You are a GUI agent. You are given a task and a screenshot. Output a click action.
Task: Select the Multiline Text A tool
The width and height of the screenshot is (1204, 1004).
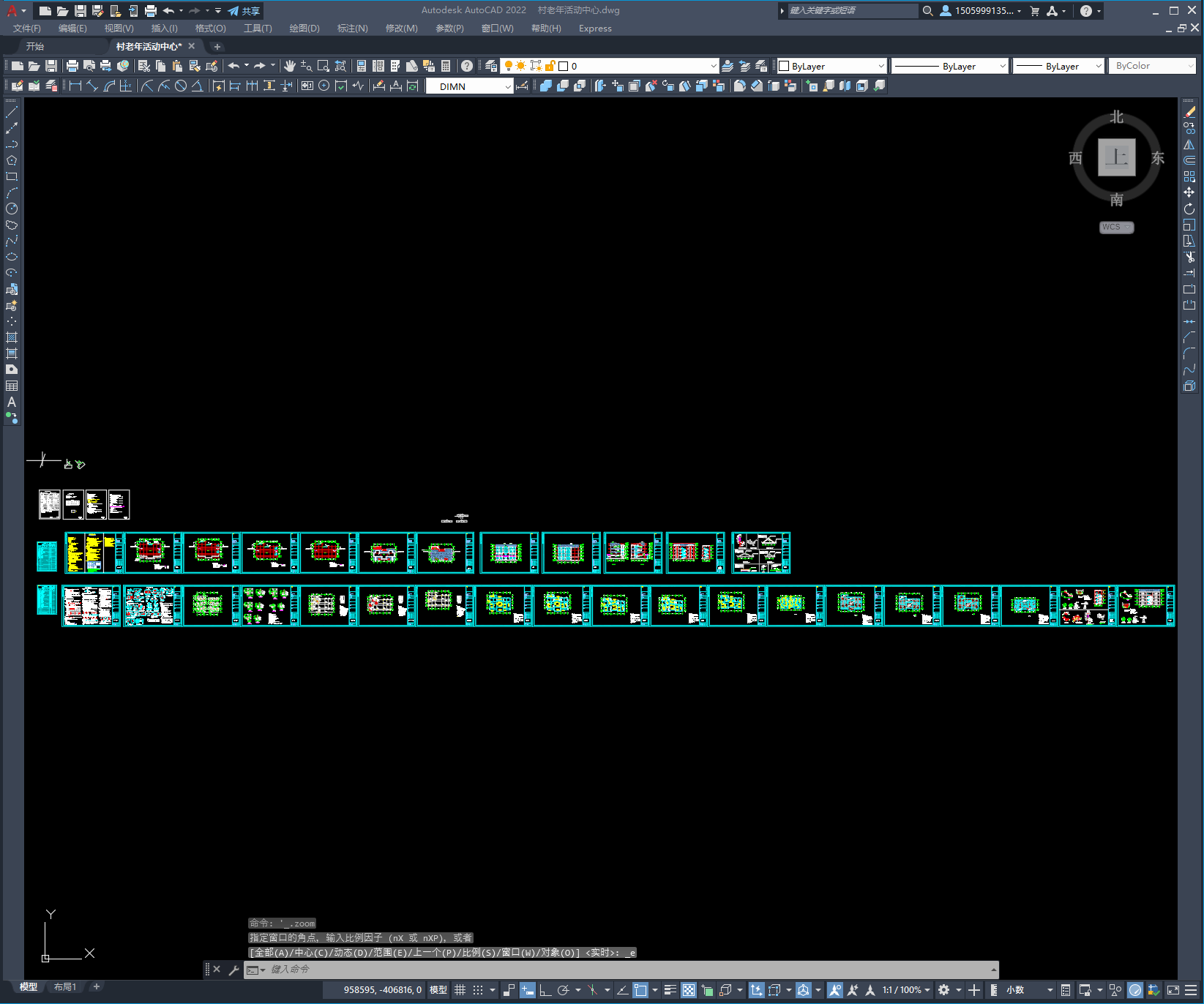point(12,402)
